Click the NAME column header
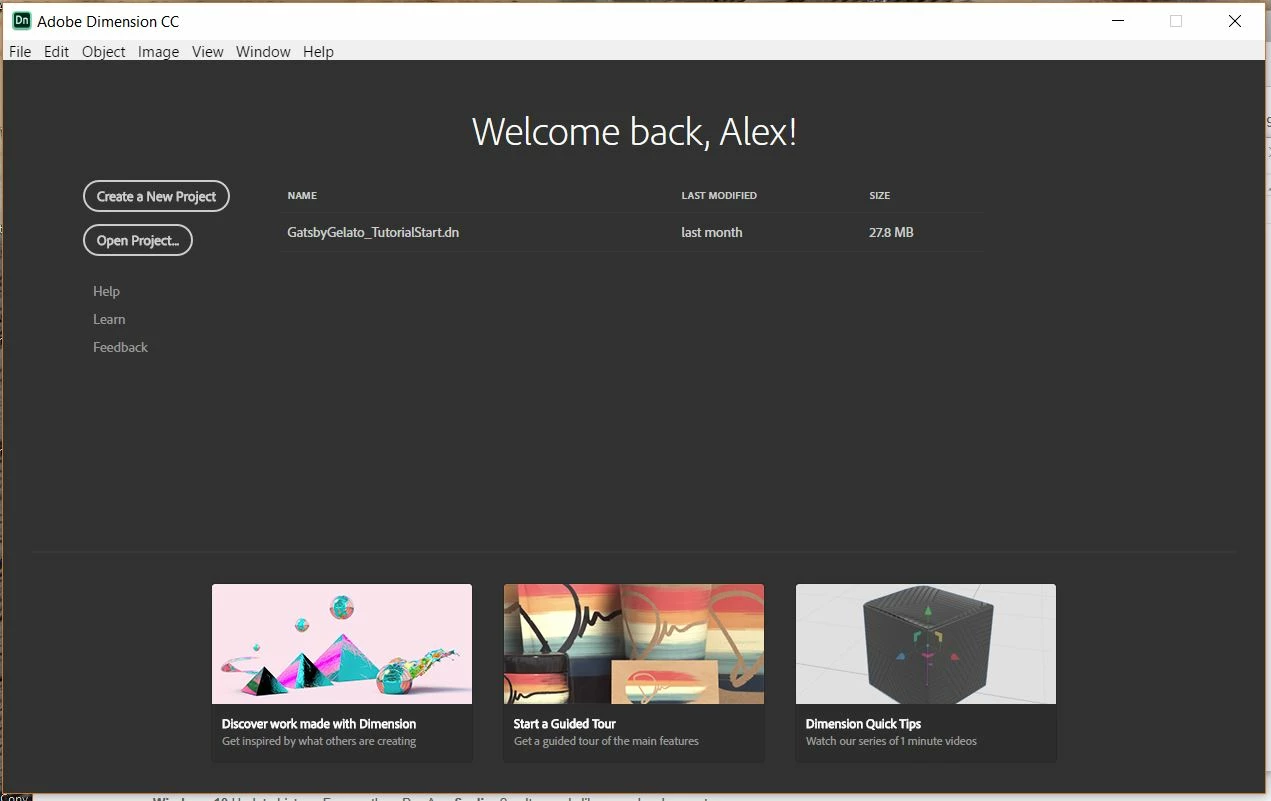 302,196
